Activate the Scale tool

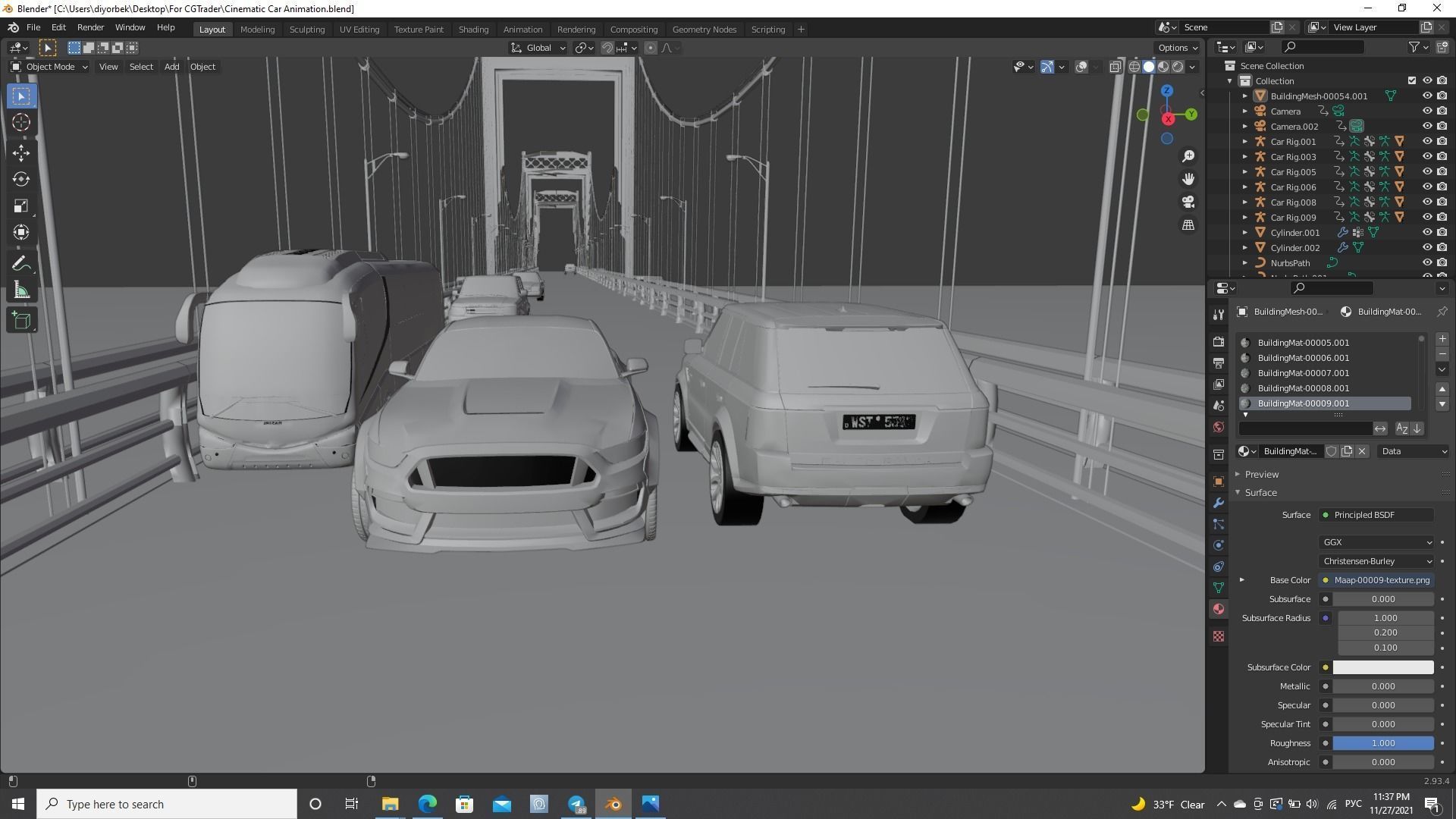[21, 206]
